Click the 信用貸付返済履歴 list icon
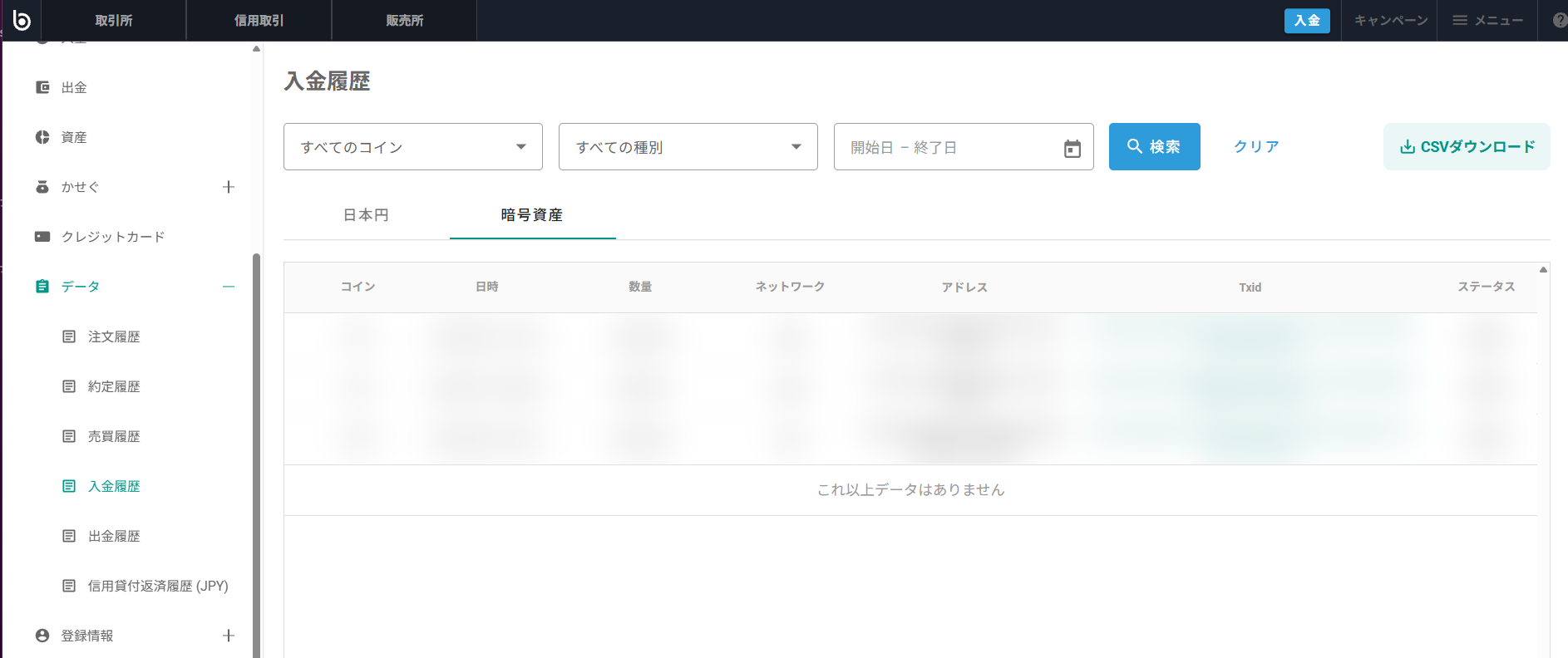This screenshot has height=658, width=1568. [69, 586]
